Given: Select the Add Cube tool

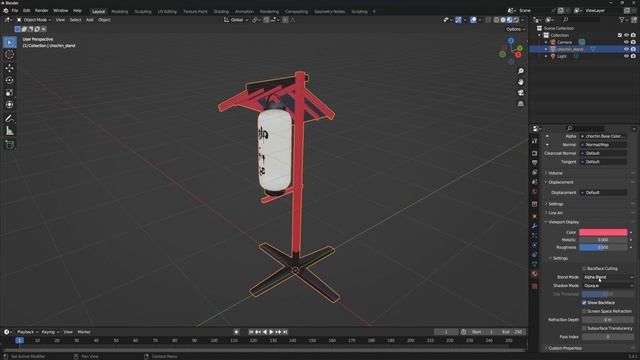Looking at the screenshot, I should click(x=10, y=144).
